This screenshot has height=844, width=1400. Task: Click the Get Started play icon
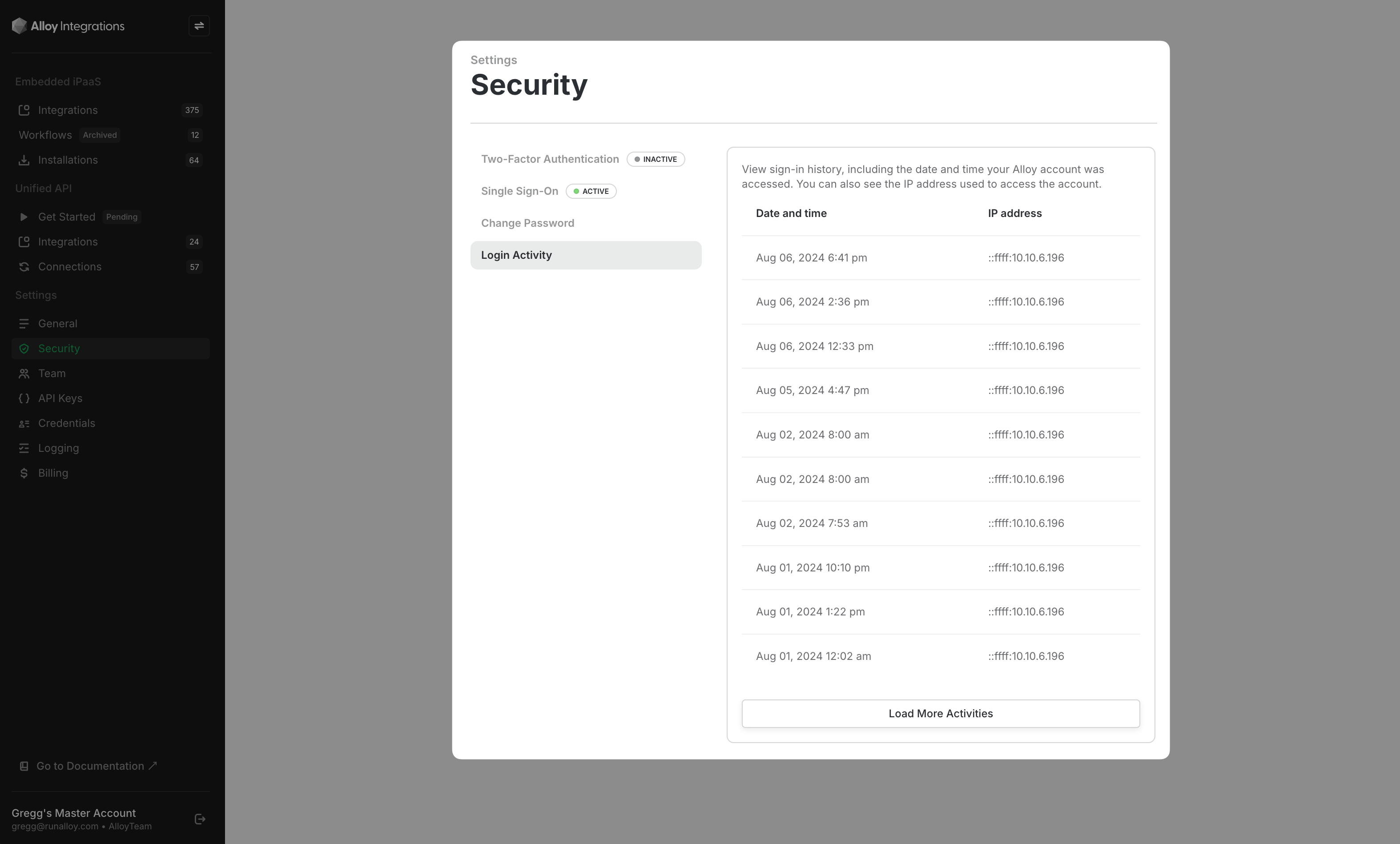pos(24,217)
